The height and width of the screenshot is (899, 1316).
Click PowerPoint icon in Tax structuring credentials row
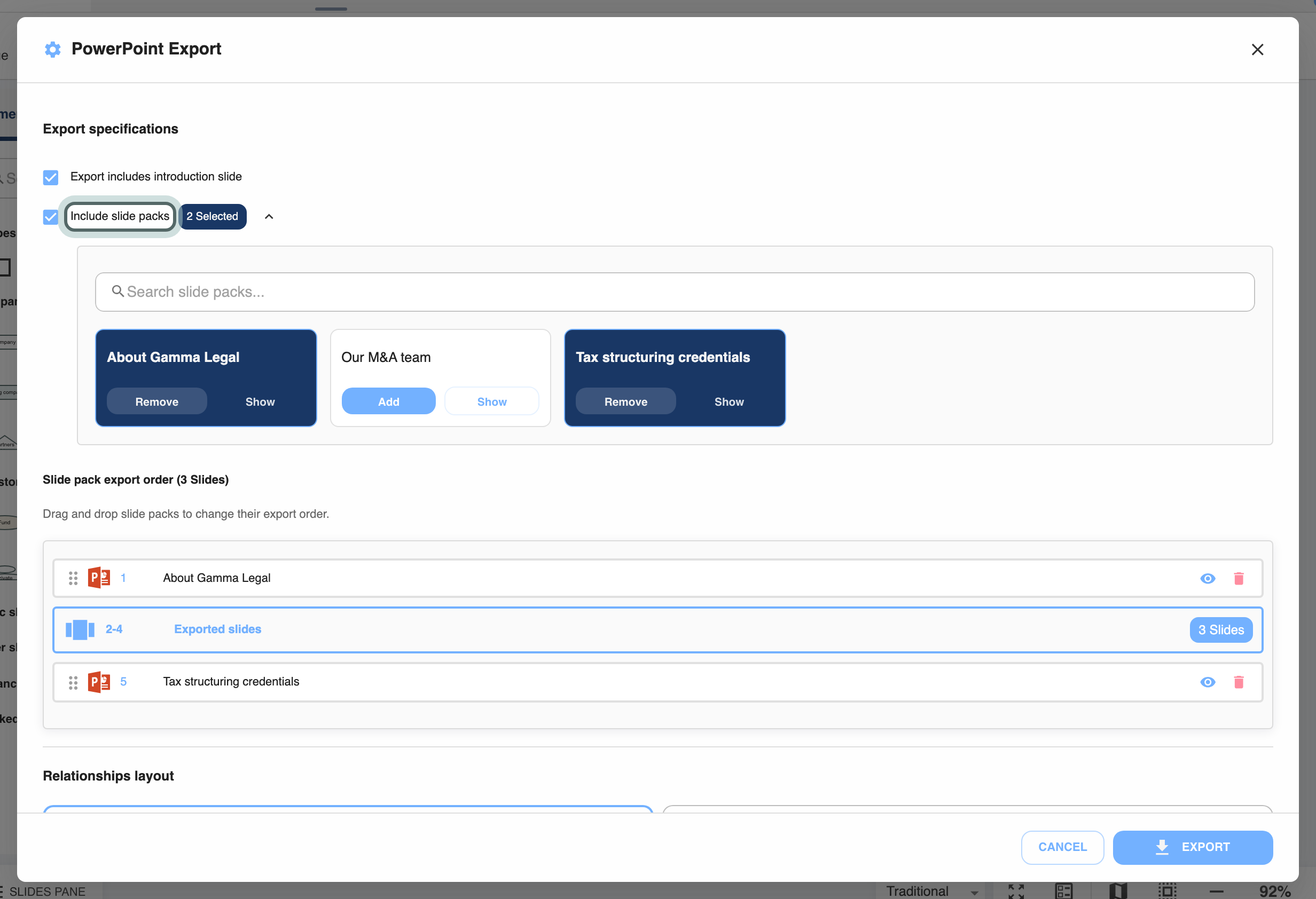click(x=99, y=682)
